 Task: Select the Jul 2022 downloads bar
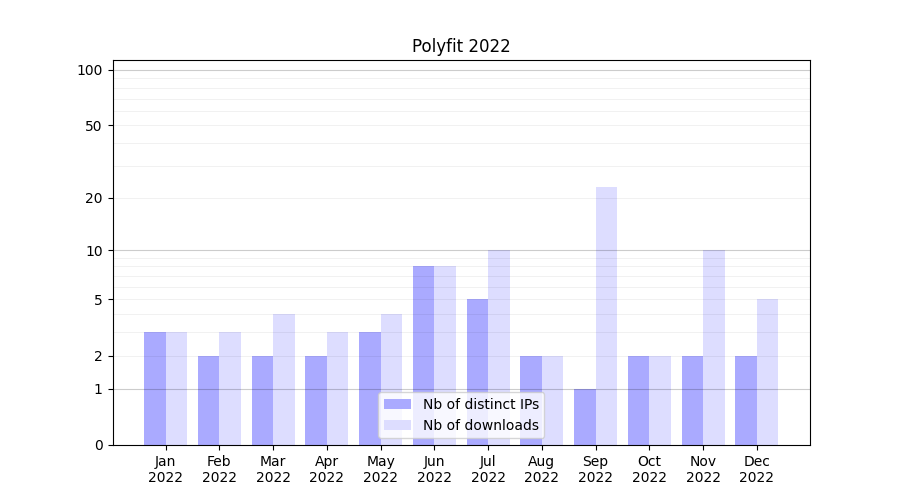[499, 347]
